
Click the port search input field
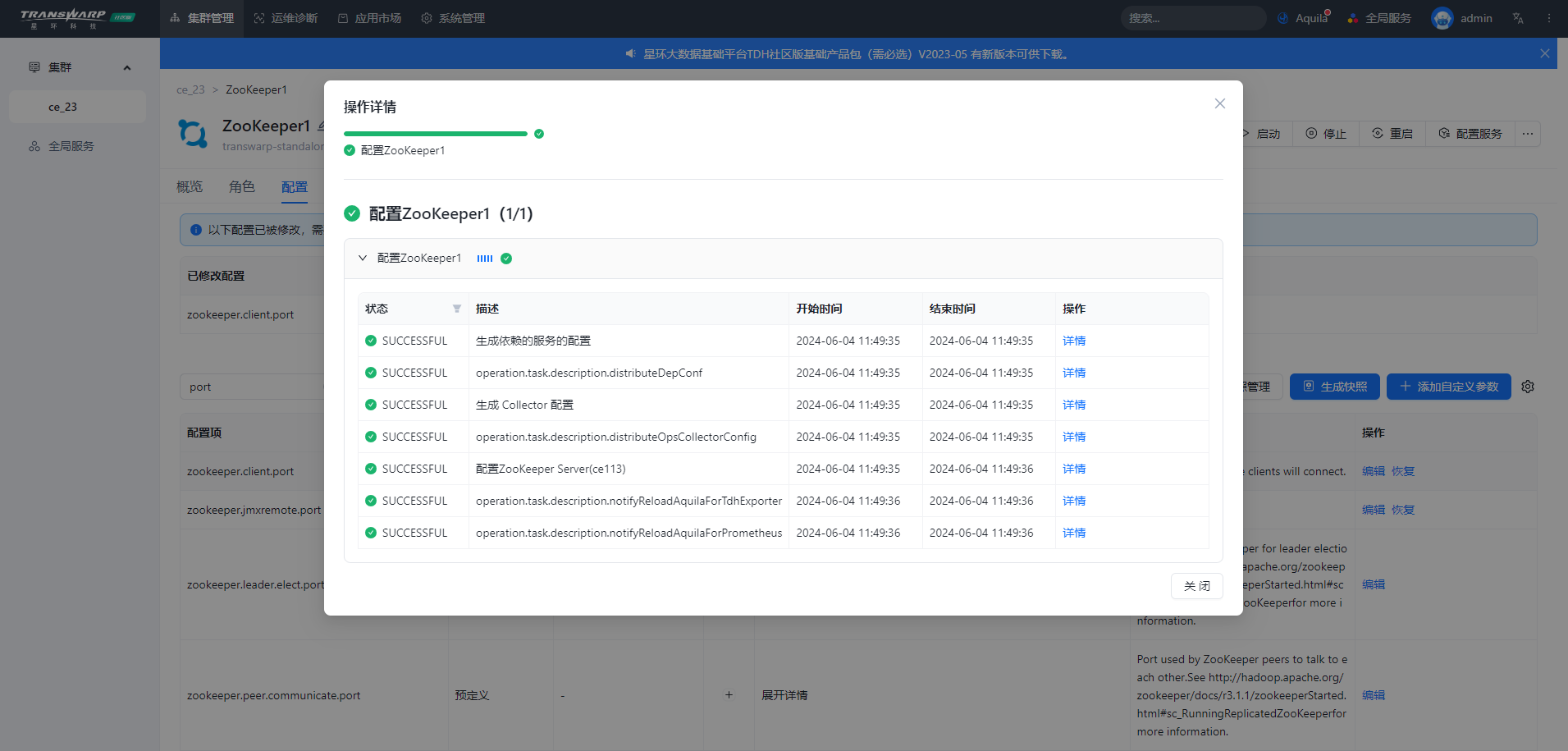[x=252, y=387]
